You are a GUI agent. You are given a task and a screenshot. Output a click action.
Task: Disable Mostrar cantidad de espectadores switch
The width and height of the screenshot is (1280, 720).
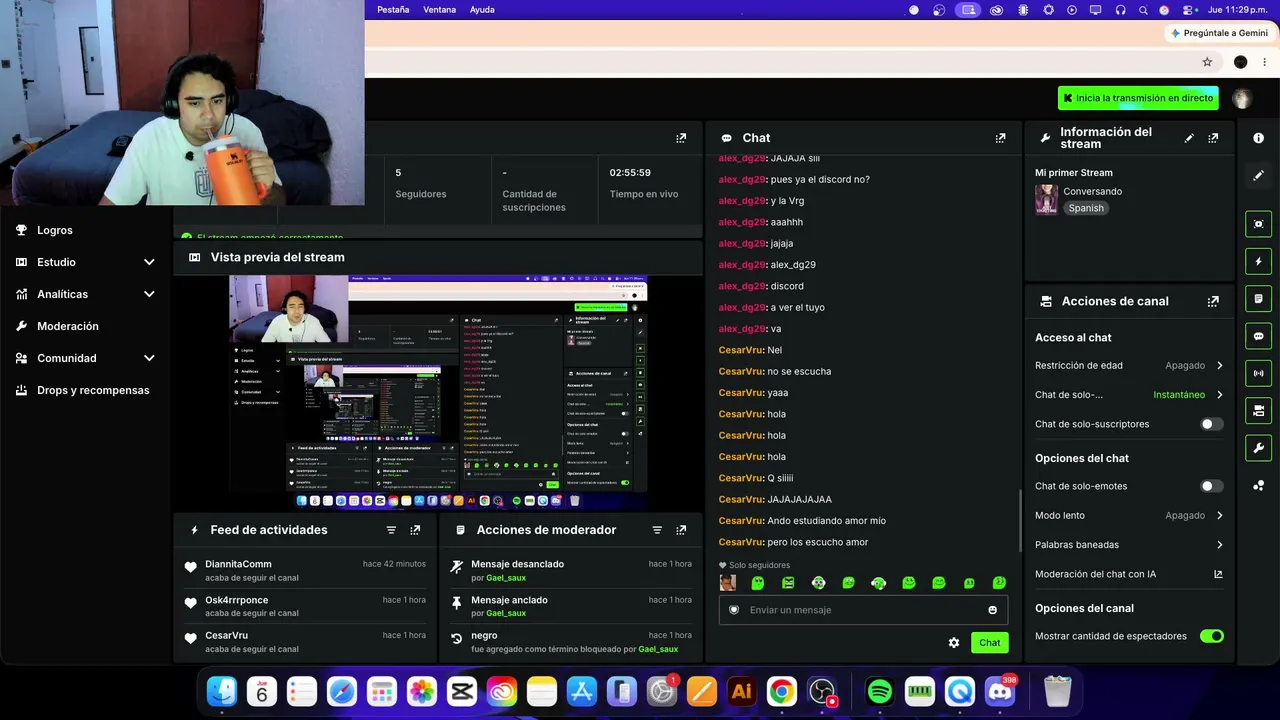pyautogui.click(x=1212, y=636)
